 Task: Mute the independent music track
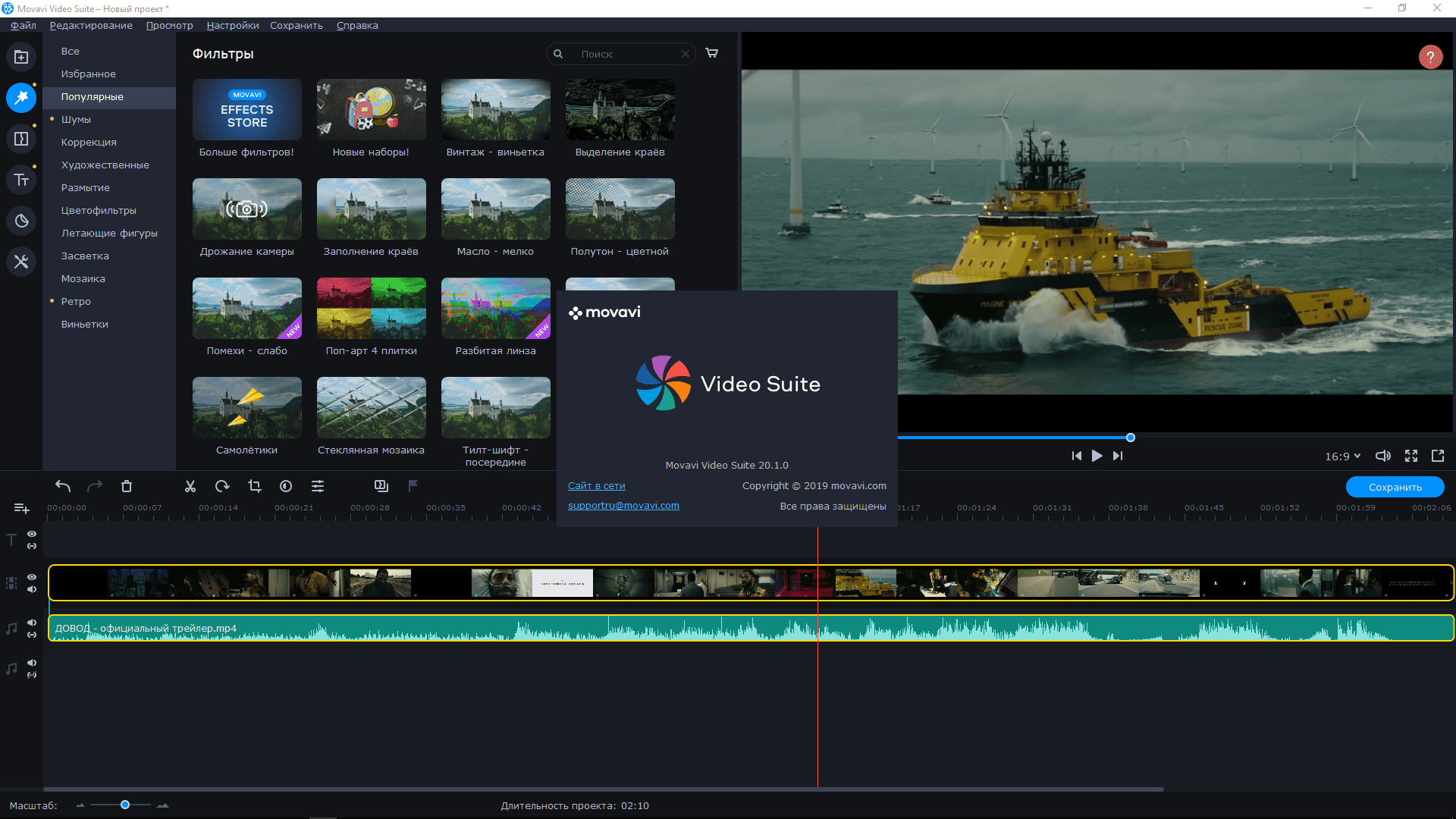click(32, 663)
